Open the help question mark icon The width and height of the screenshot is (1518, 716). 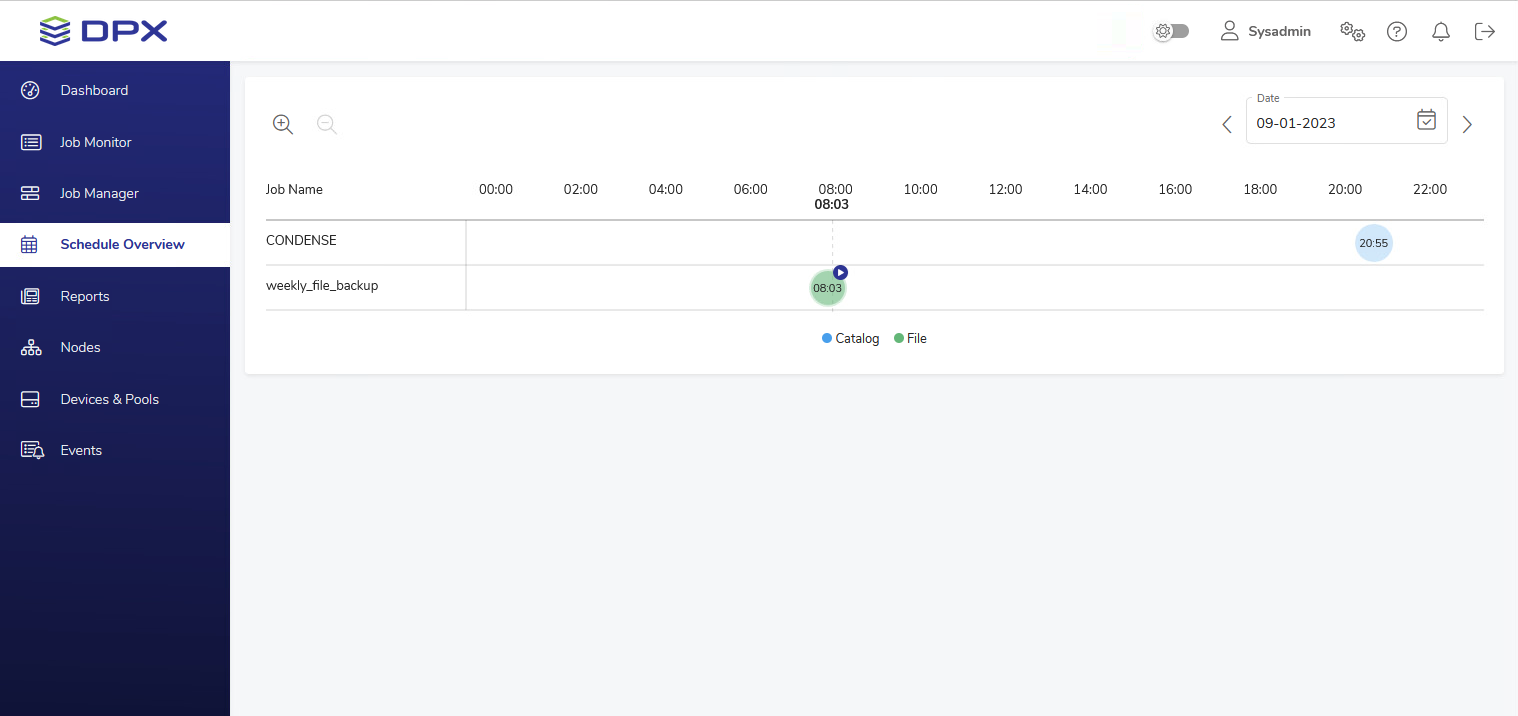click(1397, 32)
